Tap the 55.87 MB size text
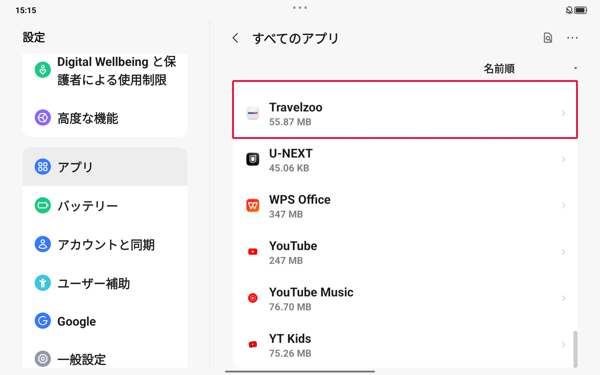The image size is (600, 375). [x=290, y=122]
